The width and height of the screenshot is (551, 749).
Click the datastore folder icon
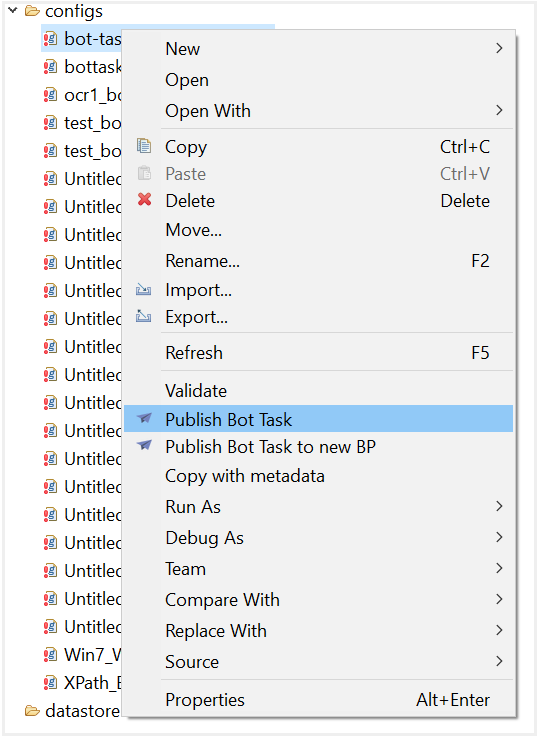tap(32, 711)
